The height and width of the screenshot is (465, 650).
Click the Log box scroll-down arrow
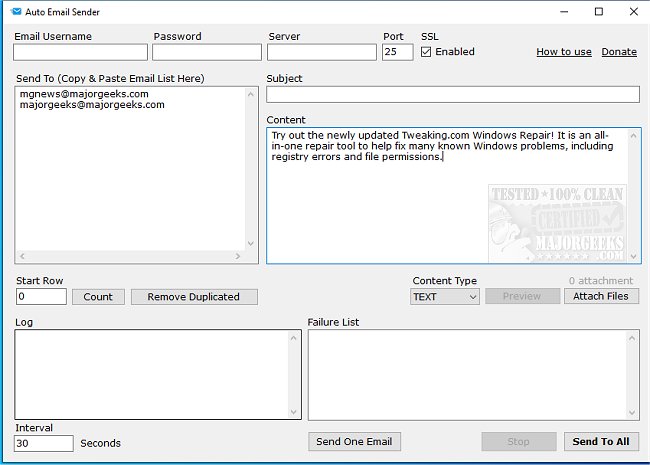click(x=293, y=412)
